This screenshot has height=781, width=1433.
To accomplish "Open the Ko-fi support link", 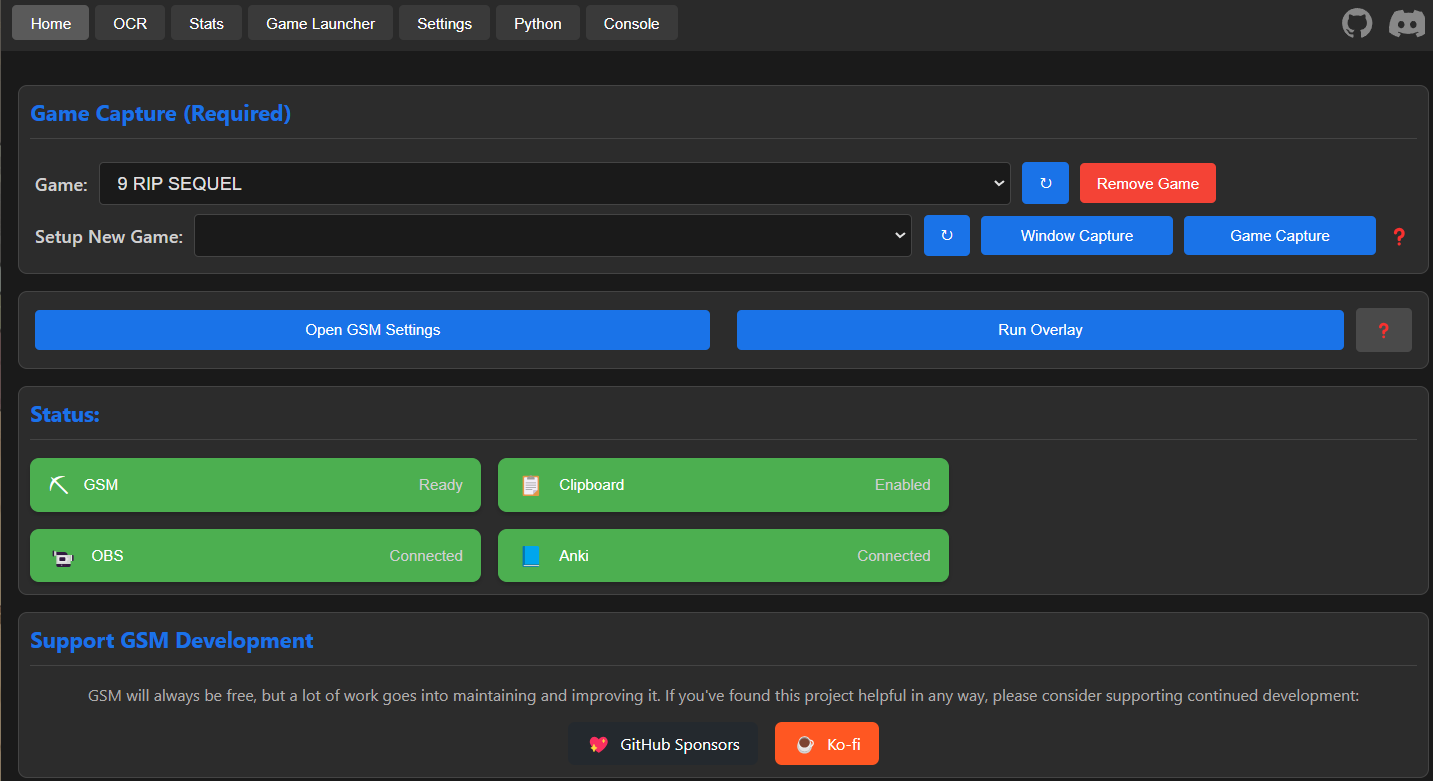I will click(827, 744).
